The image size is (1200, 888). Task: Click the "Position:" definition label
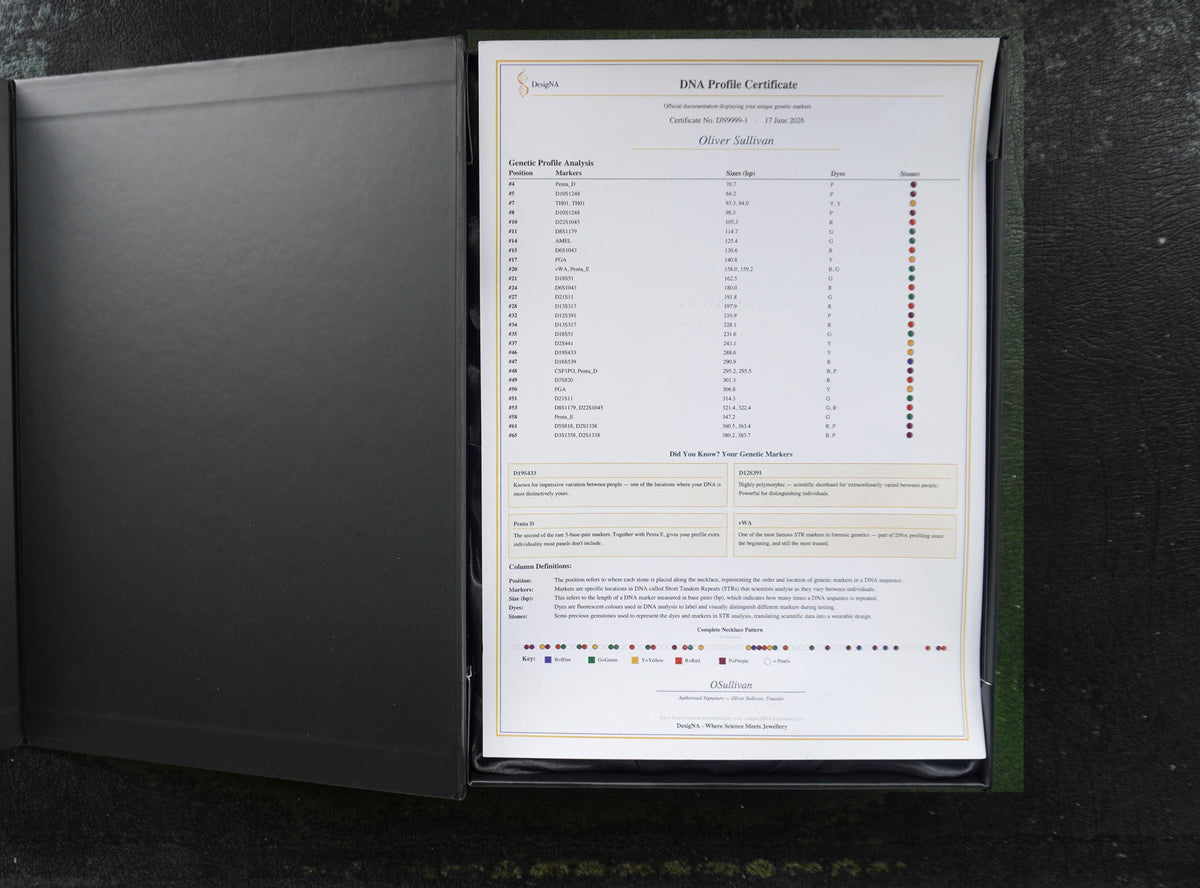[521, 580]
